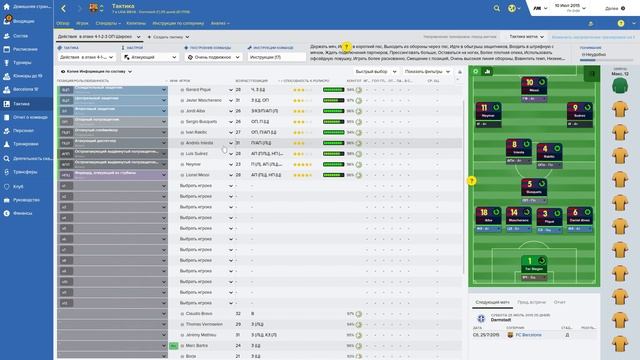Switch to the Overview (Обзор) tab
This screenshot has width=640, height=360.
click(x=62, y=24)
